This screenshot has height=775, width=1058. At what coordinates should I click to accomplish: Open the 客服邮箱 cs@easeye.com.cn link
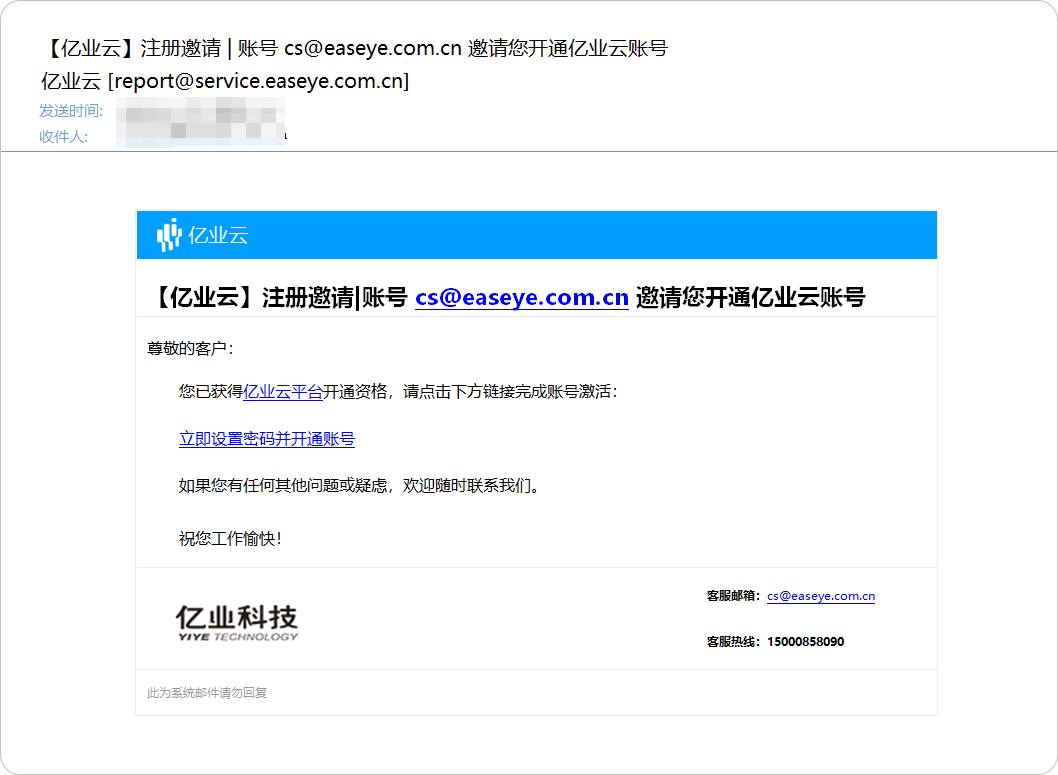[x=820, y=596]
